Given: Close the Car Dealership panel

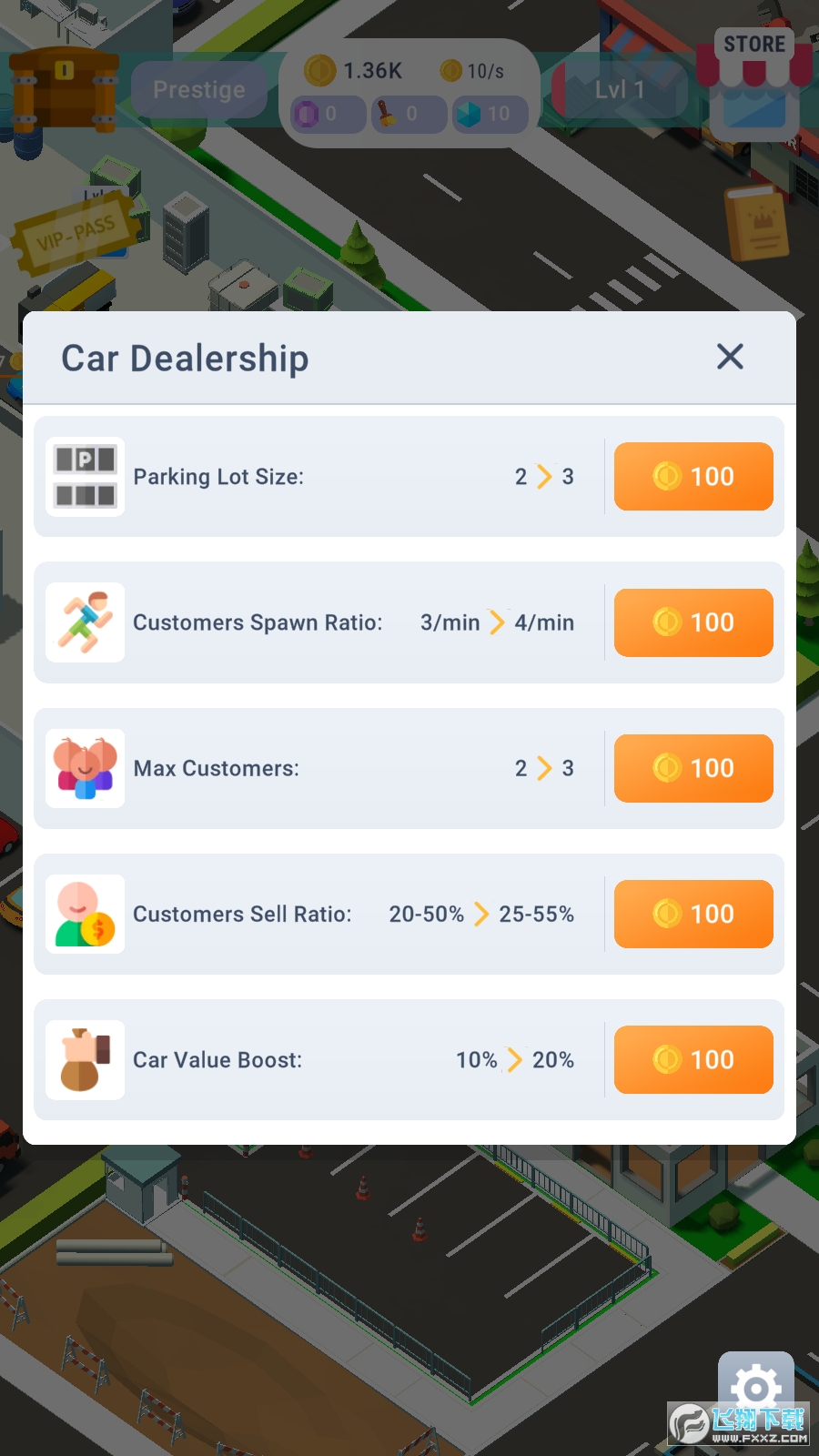Looking at the screenshot, I should click(730, 357).
